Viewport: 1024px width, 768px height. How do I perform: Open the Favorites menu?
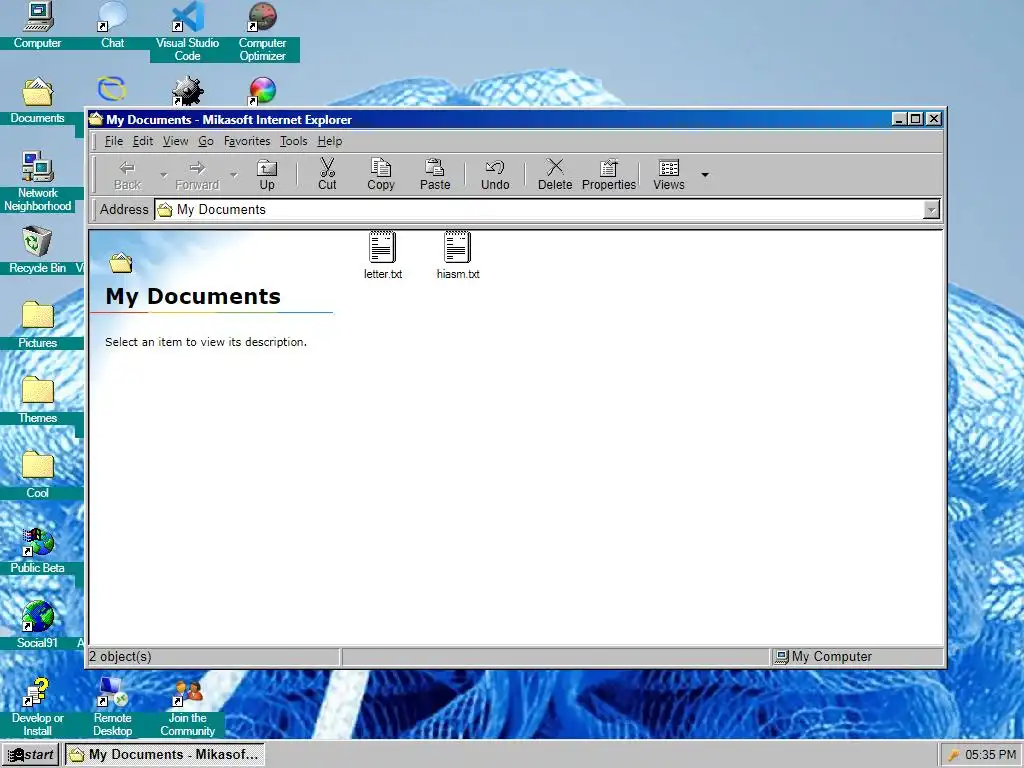247,141
